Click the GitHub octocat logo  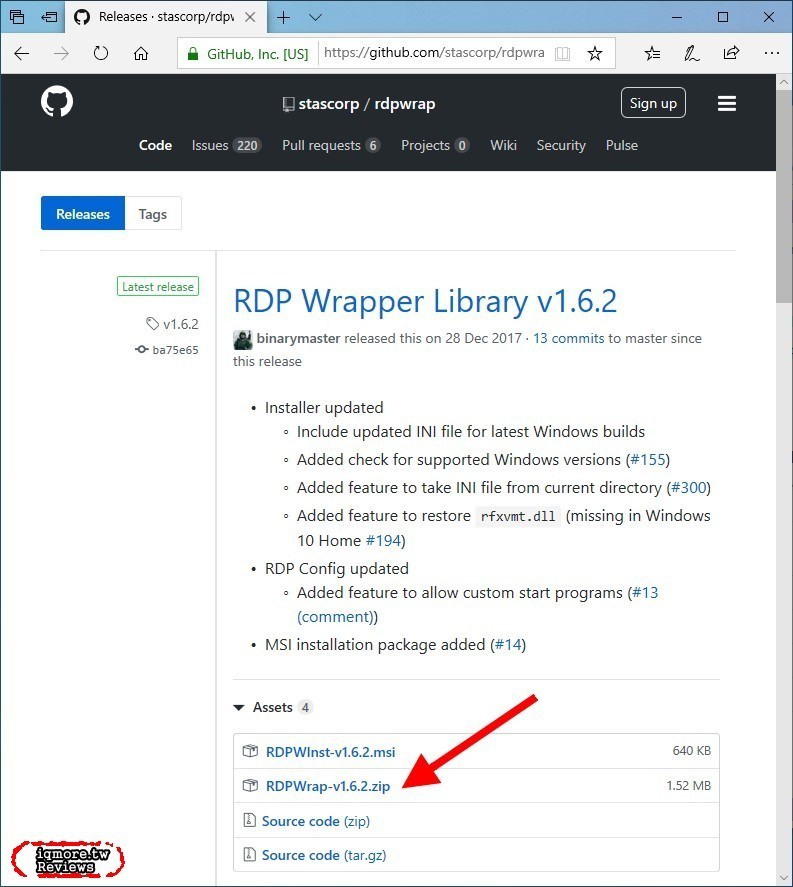57,103
